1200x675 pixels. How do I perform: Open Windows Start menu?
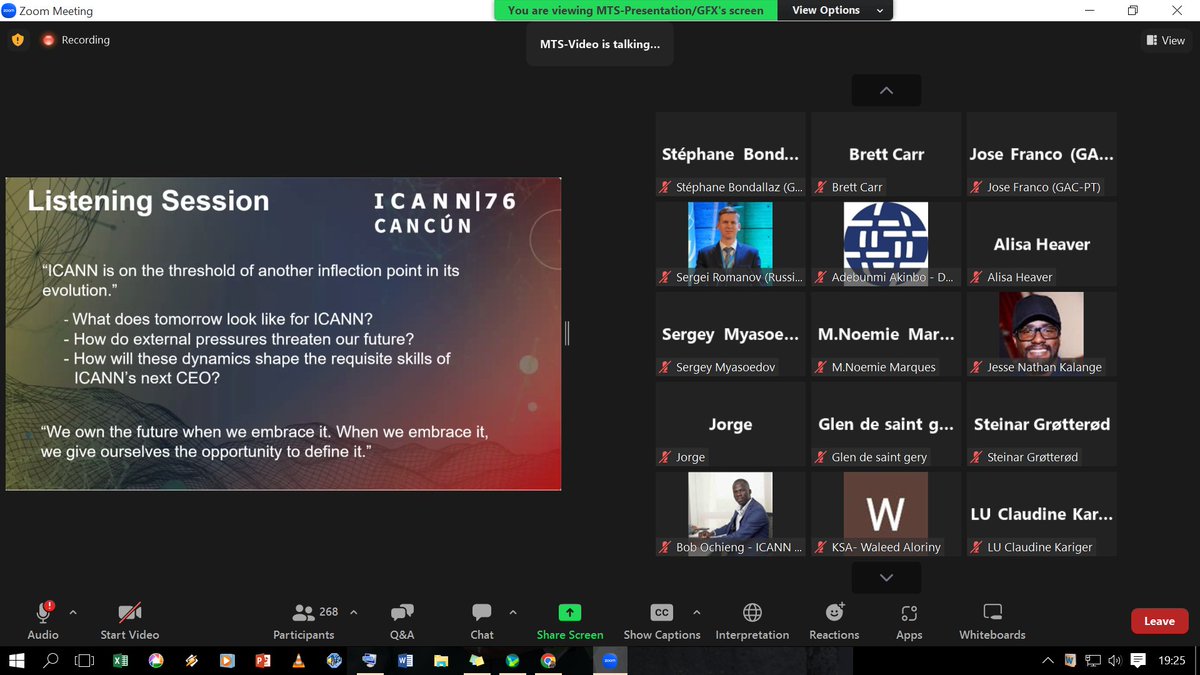16,660
